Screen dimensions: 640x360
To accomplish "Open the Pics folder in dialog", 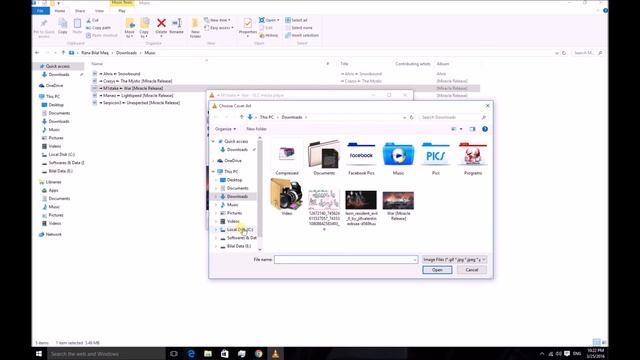I will pyautogui.click(x=436, y=158).
